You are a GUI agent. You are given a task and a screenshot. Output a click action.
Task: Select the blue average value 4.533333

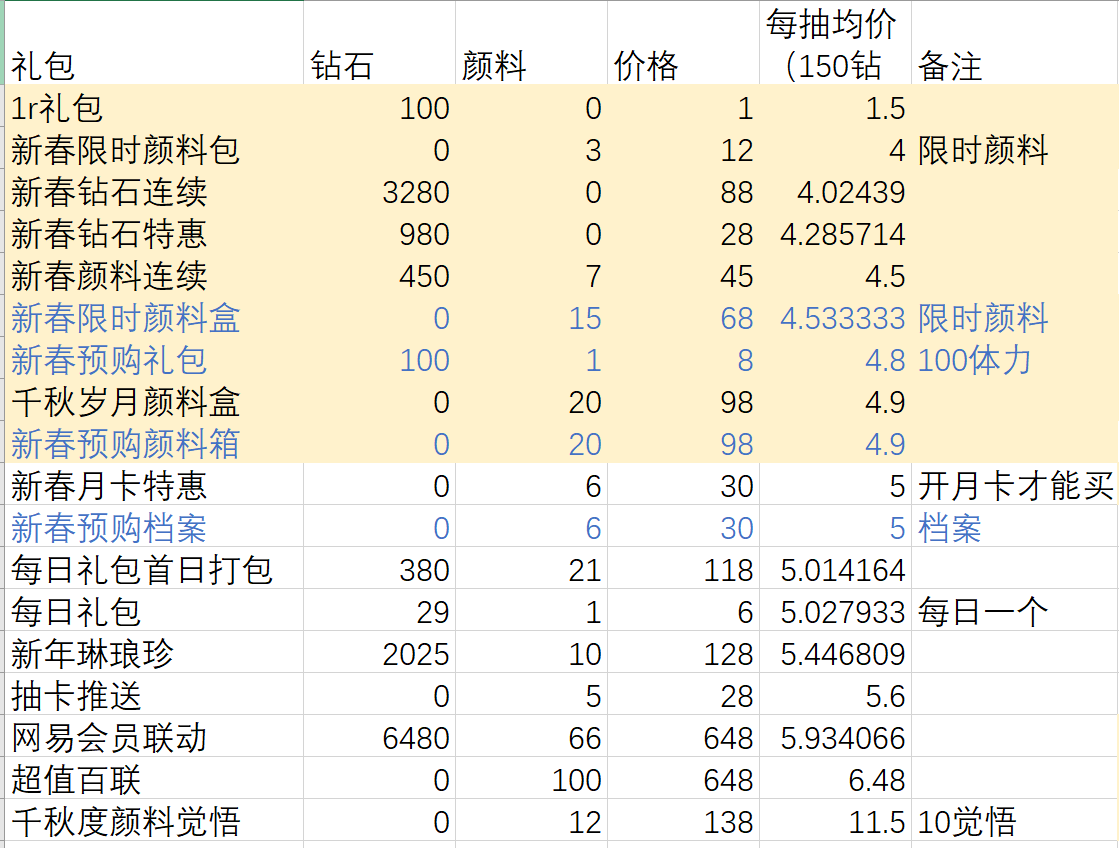pos(843,319)
